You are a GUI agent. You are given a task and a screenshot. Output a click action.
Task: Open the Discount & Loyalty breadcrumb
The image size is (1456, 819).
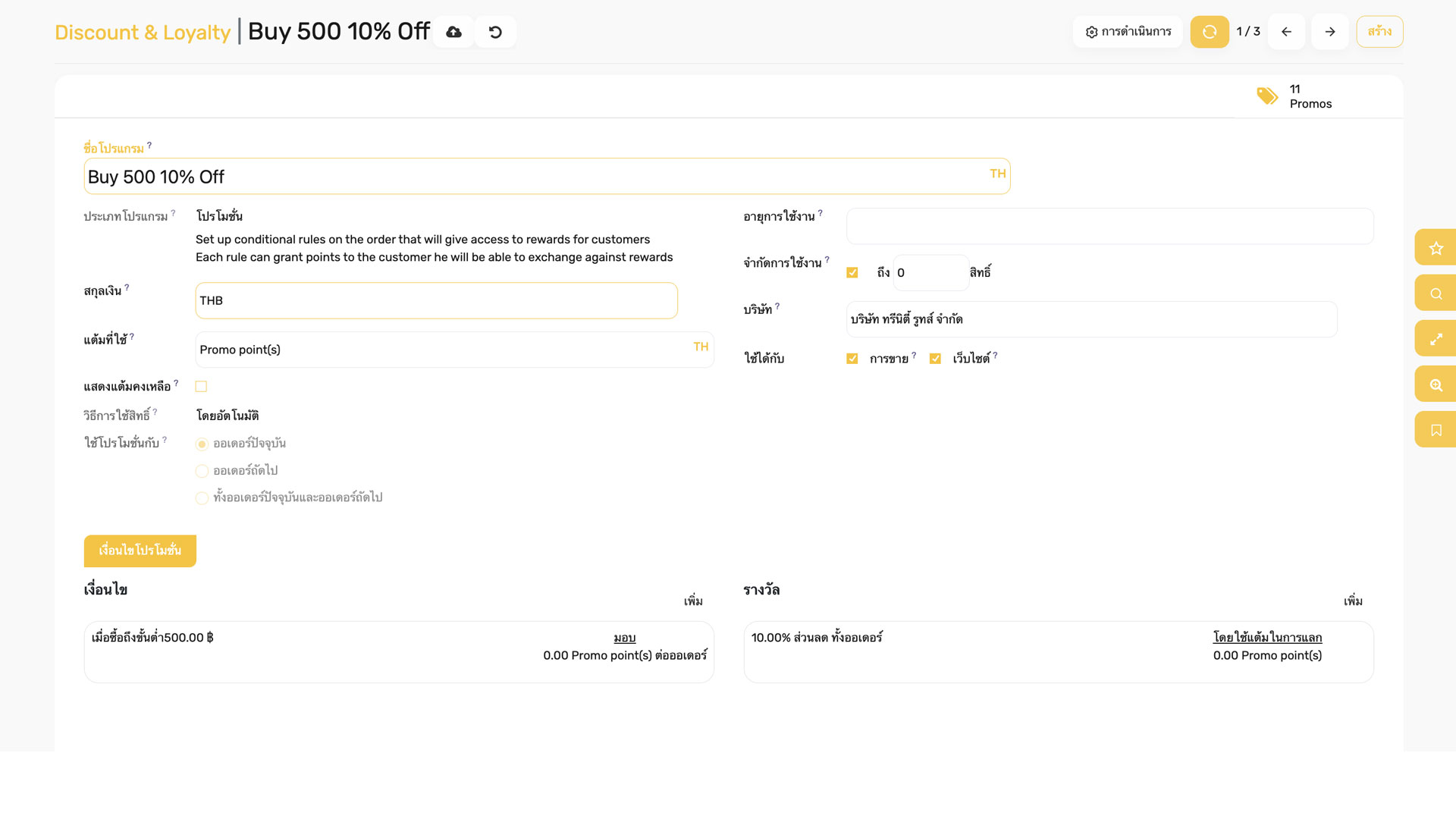pos(143,33)
